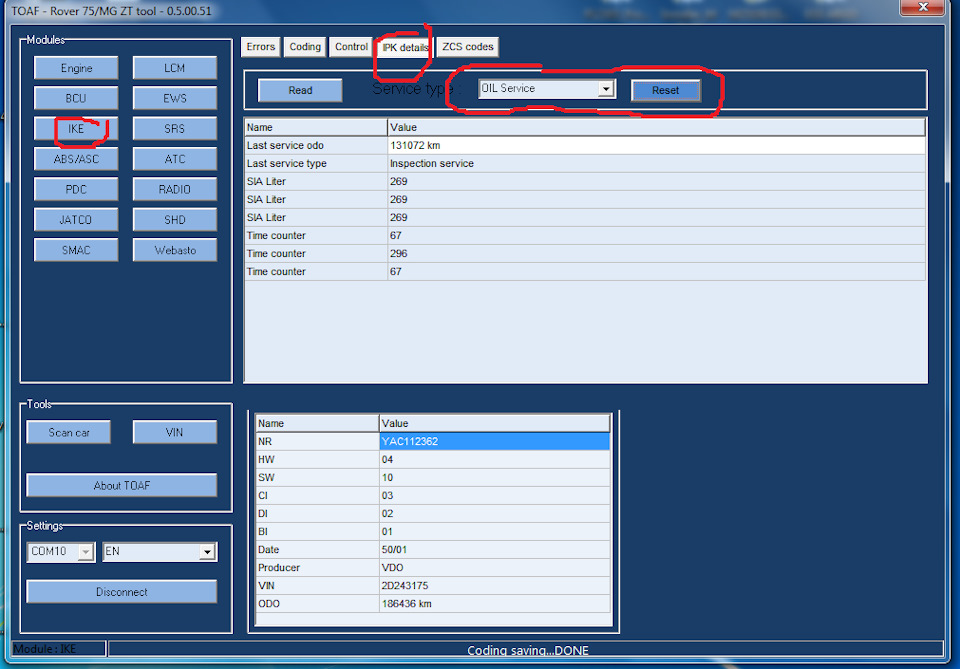Click the Value column header in service table
The width and height of the screenshot is (960, 669).
click(656, 127)
